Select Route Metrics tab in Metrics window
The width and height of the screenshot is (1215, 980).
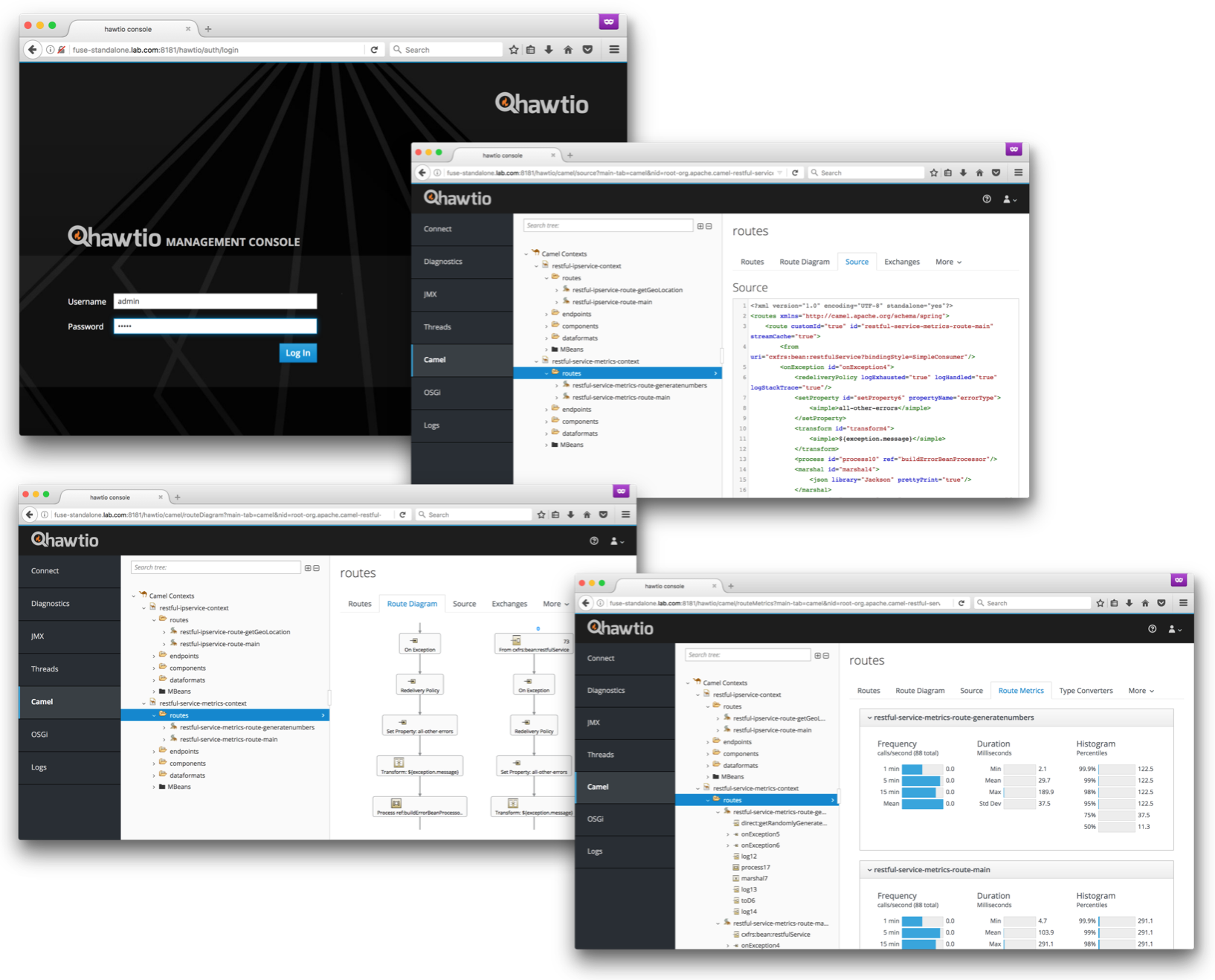point(1021,691)
